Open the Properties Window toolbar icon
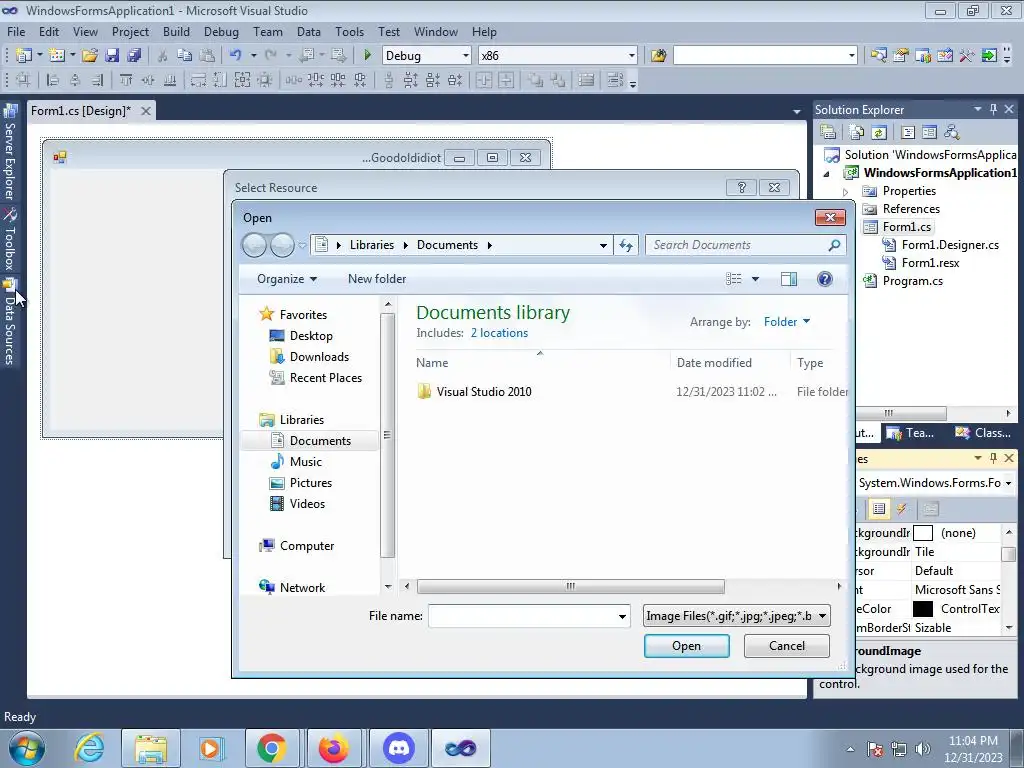The image size is (1024, 768). [901, 56]
